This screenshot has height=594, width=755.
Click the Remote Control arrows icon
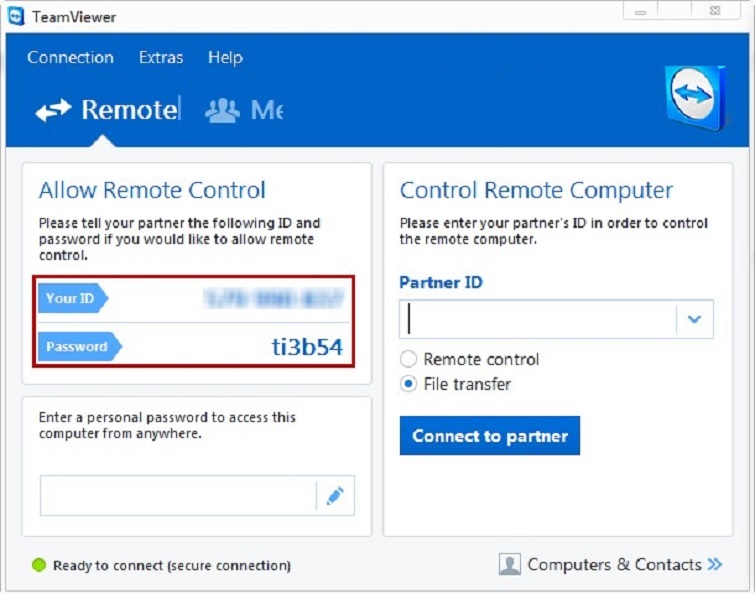click(53, 110)
